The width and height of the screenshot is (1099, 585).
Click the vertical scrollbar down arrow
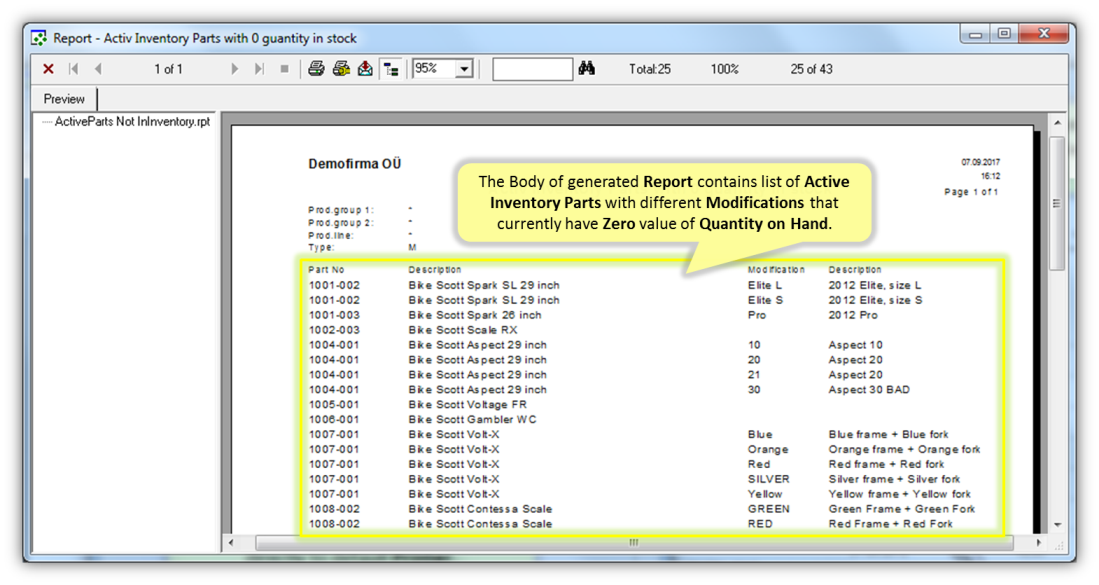click(1057, 525)
